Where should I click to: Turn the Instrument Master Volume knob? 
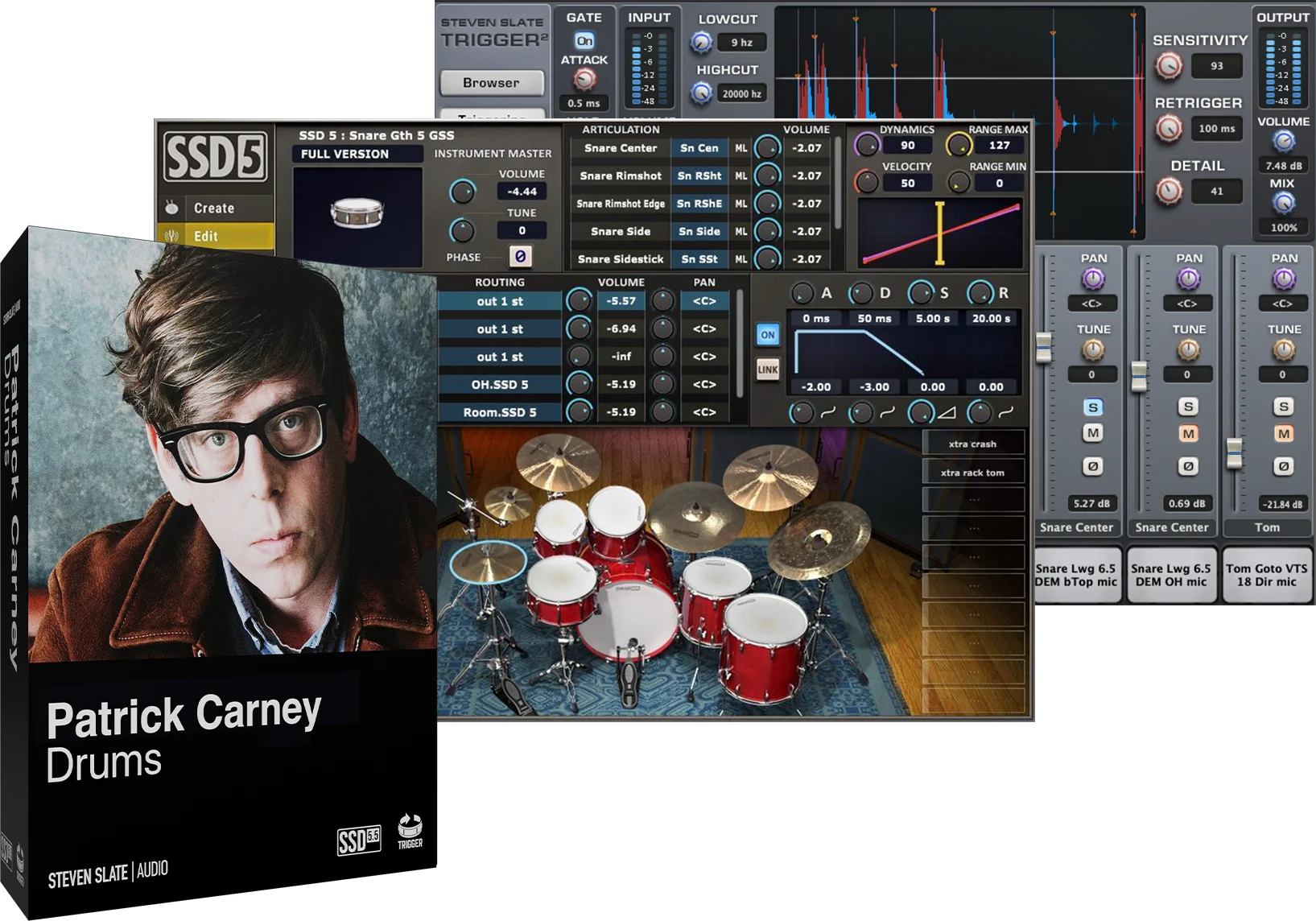click(x=462, y=192)
